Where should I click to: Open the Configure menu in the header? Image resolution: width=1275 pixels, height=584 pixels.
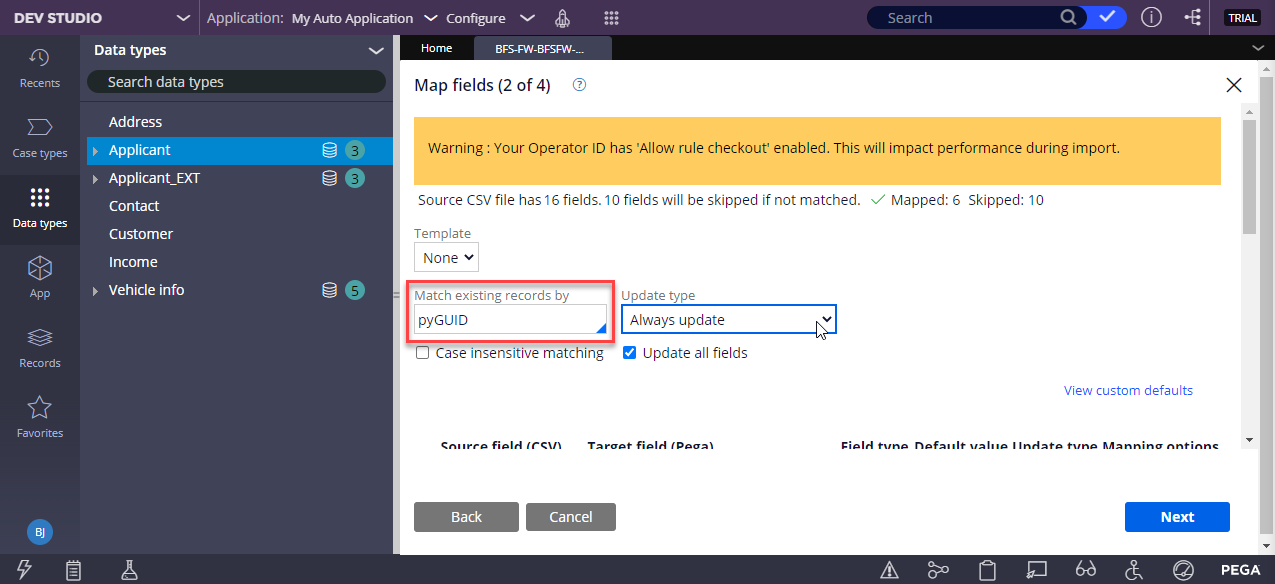click(486, 17)
